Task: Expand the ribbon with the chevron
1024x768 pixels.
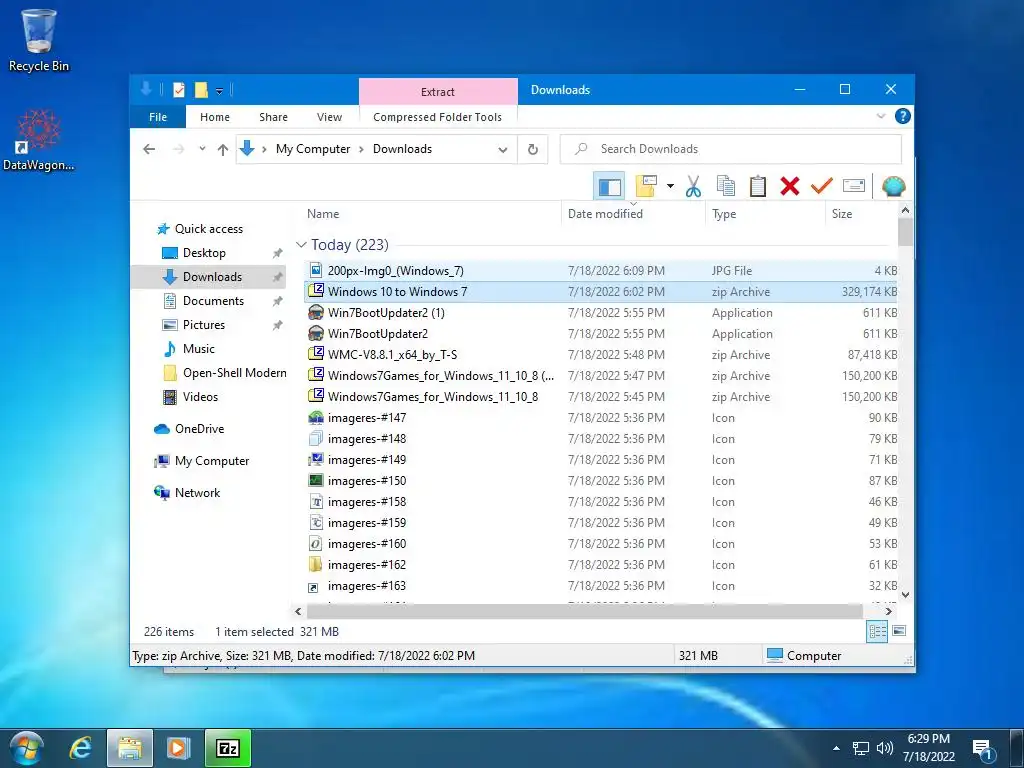Action: tap(881, 116)
